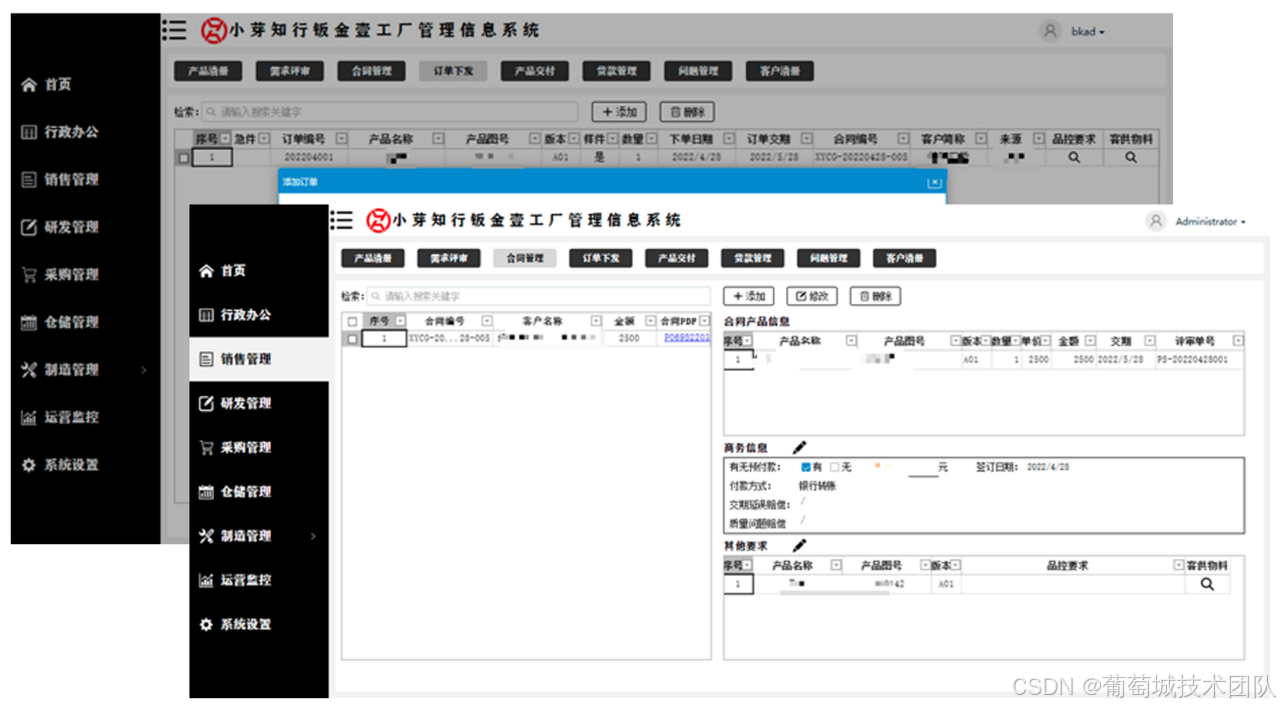
Task: Click the 运营监控 chart icon in front sidebar
Action: pyautogui.click(x=206, y=580)
